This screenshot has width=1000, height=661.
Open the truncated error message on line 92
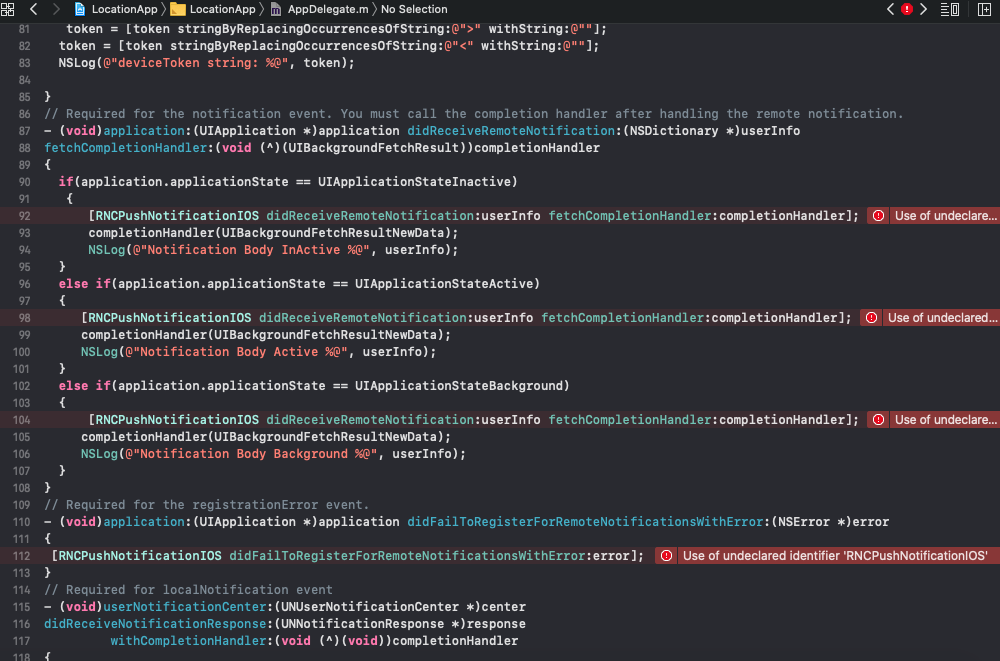945,216
